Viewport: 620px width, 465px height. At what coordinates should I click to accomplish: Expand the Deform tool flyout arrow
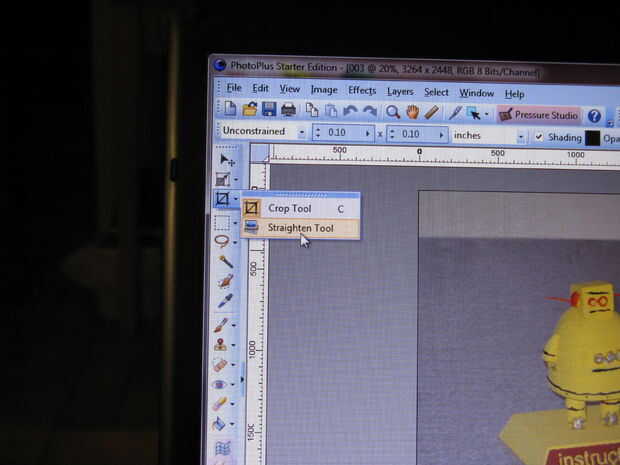(236, 180)
